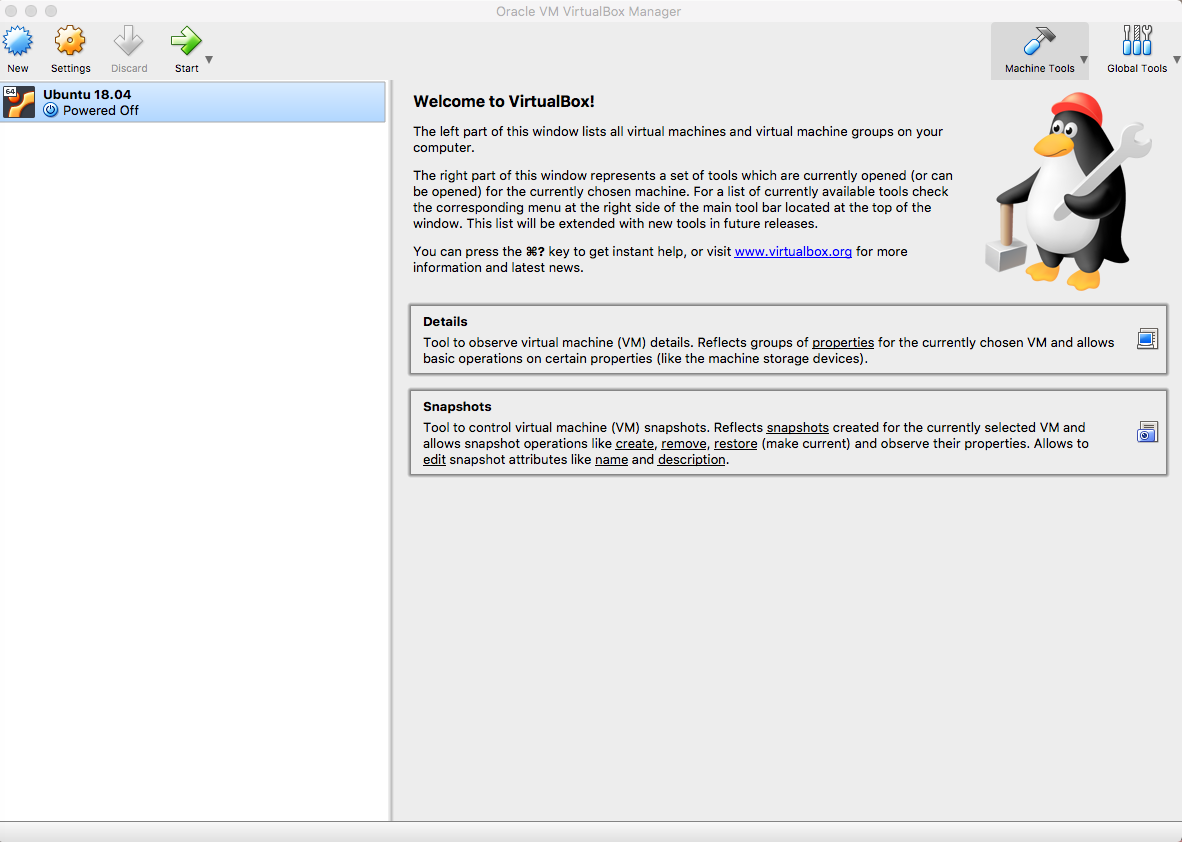Open Global Tools icon

1137,41
